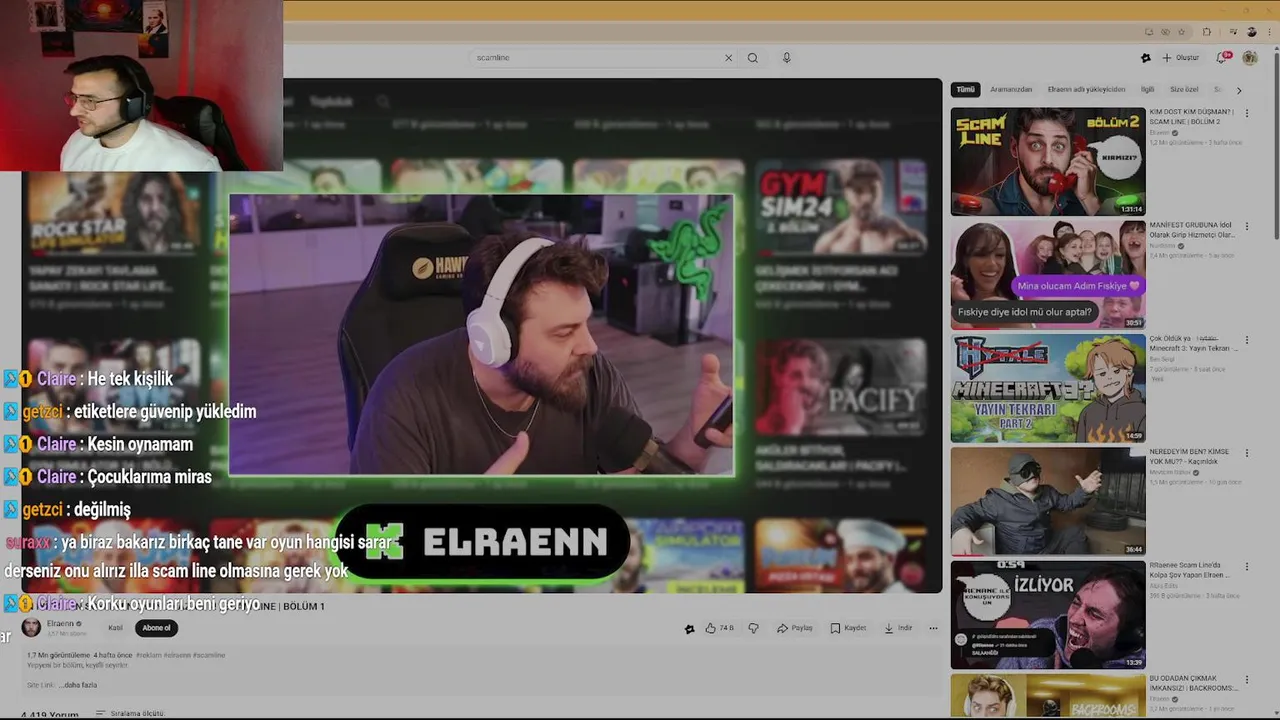The image size is (1280, 720).
Task: Open BU ODADAN ÇIKMAK İMKANSIZ title
Action: (1192, 683)
